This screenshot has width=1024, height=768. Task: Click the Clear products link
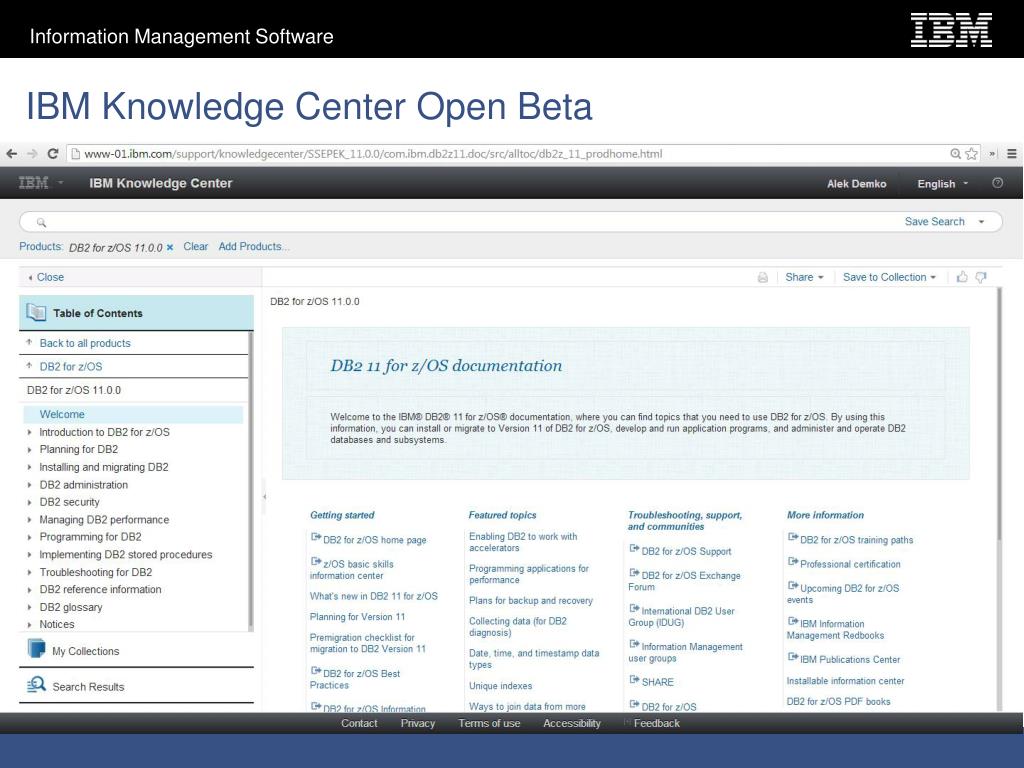point(195,247)
